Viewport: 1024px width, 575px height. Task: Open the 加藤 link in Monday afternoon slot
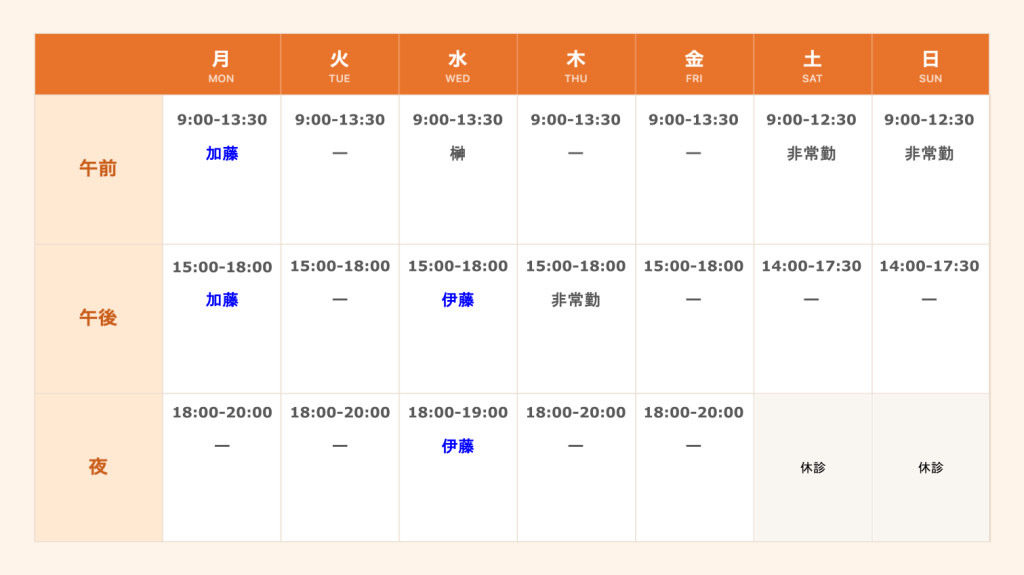click(222, 300)
